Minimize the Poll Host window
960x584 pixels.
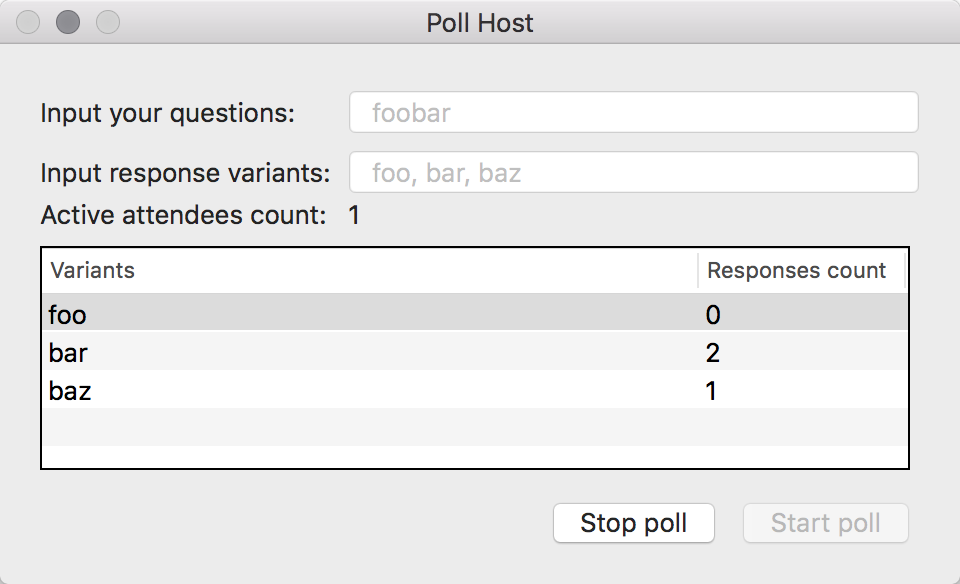68,22
